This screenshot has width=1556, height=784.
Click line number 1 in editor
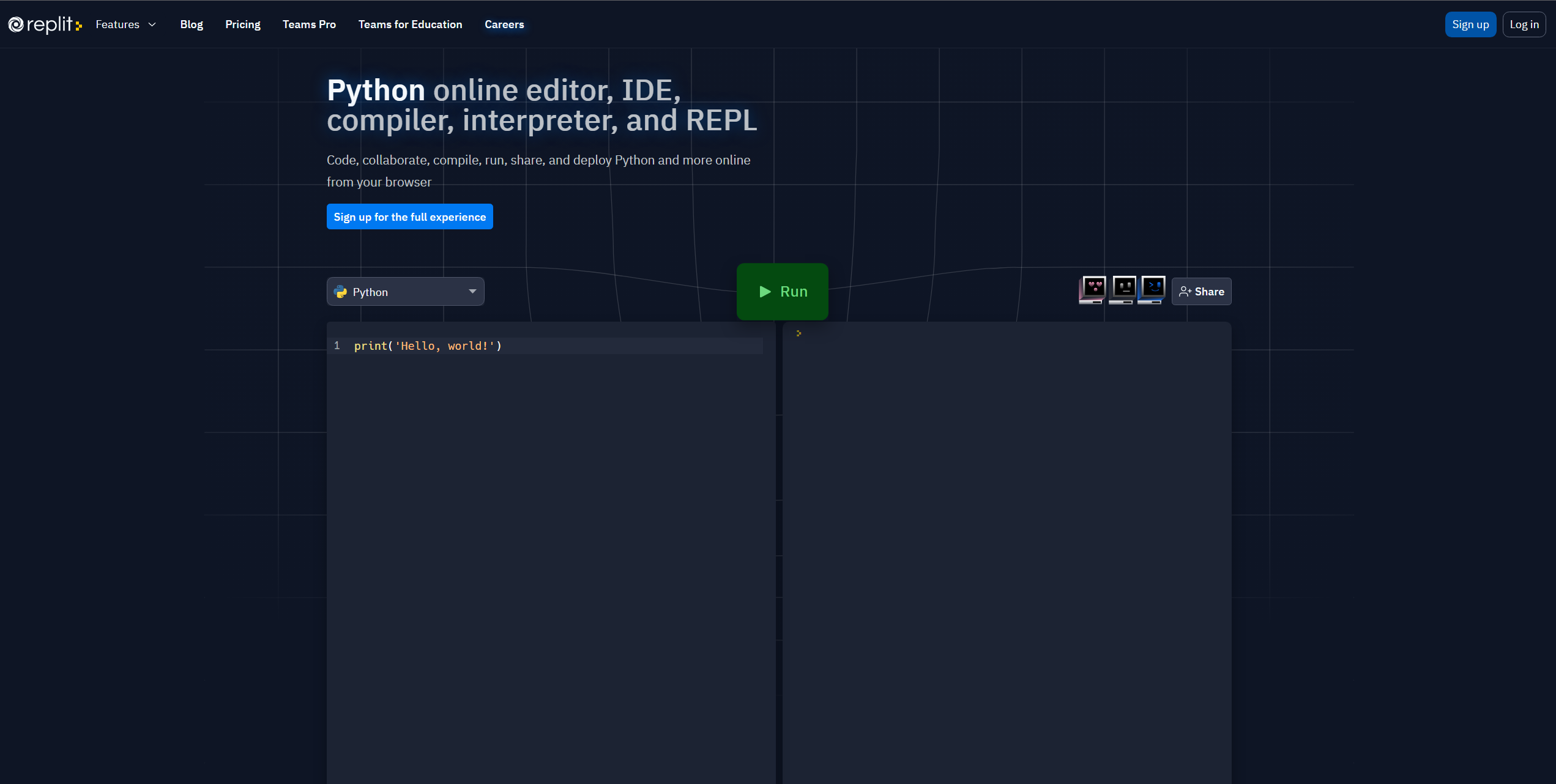[x=337, y=346]
